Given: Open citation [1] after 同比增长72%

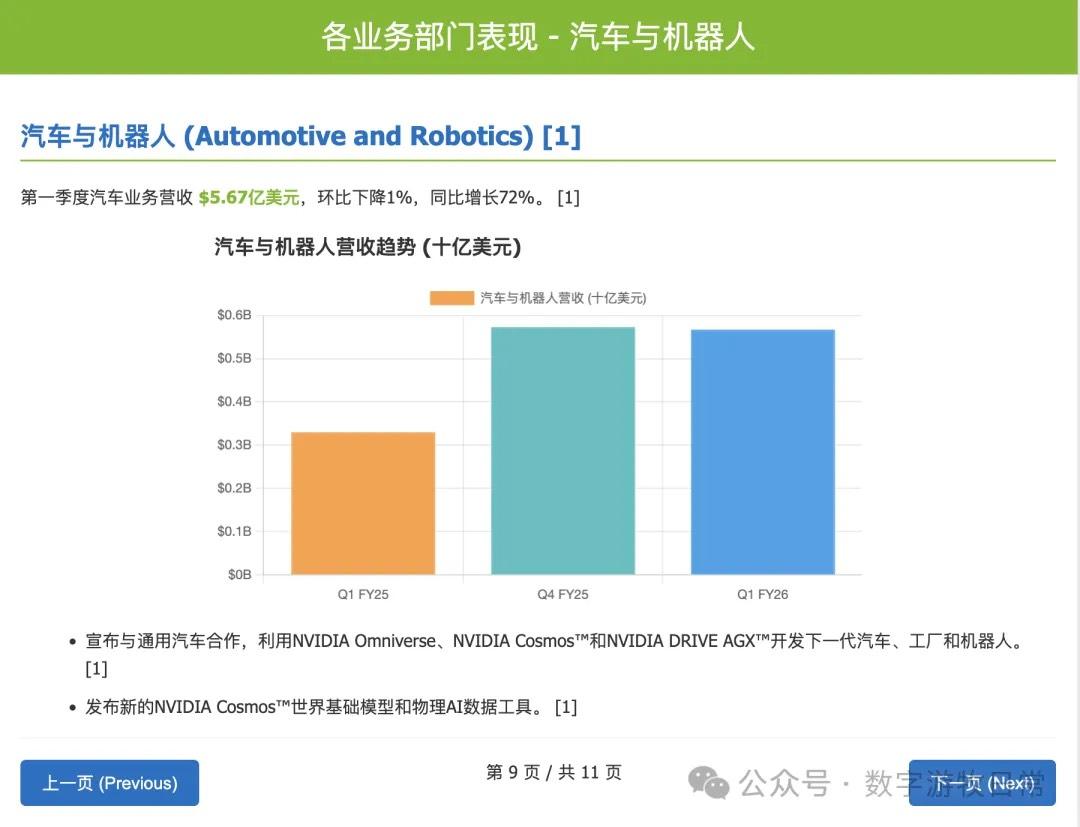Looking at the screenshot, I should [x=568, y=198].
